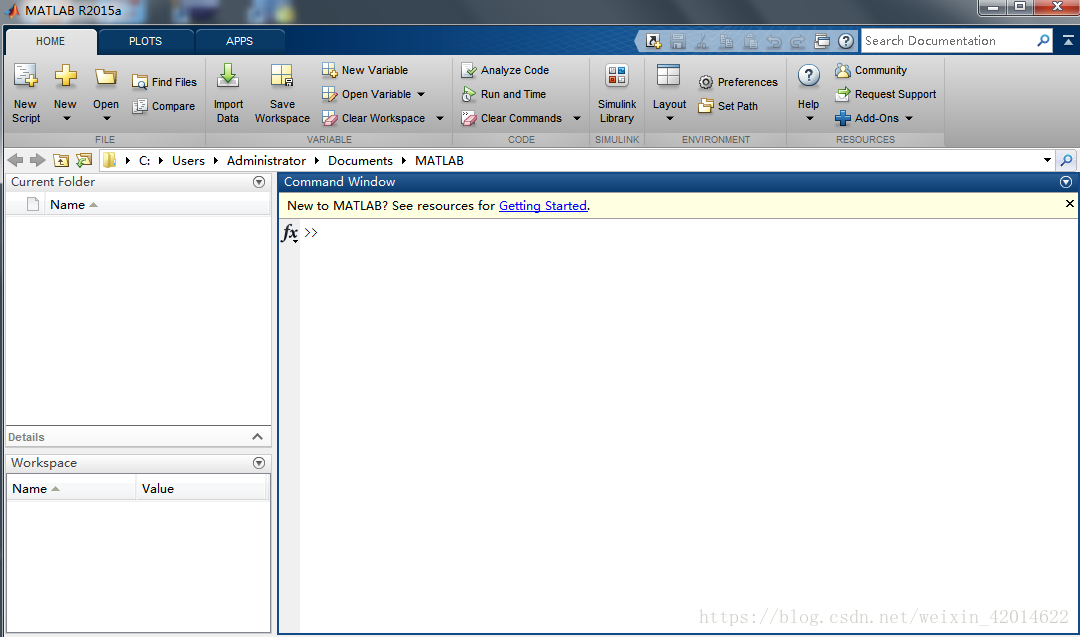Open the Clear Commands dropdown arrow

click(577, 118)
